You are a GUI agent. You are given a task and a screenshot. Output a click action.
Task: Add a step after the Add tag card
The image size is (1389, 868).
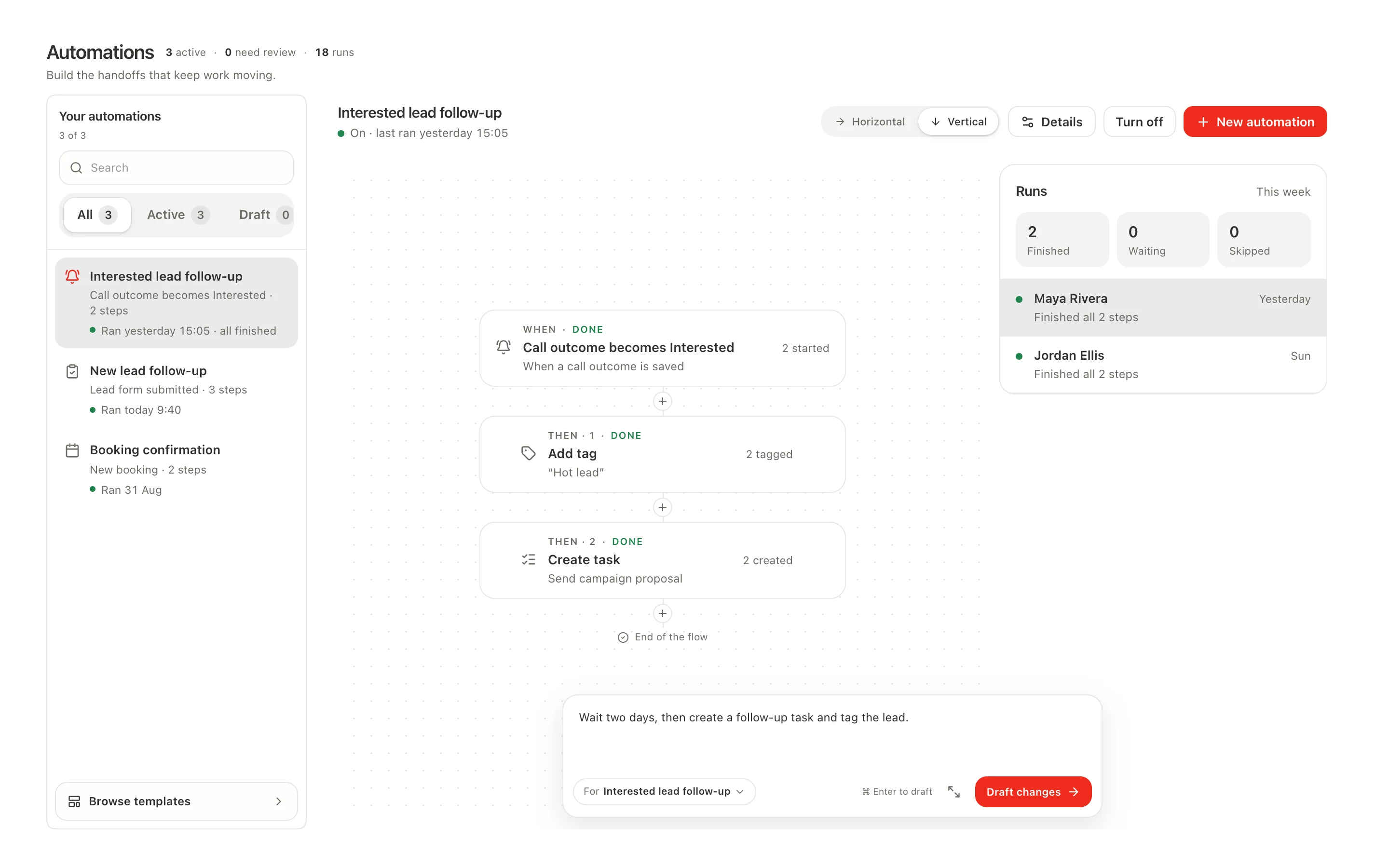pyautogui.click(x=662, y=507)
